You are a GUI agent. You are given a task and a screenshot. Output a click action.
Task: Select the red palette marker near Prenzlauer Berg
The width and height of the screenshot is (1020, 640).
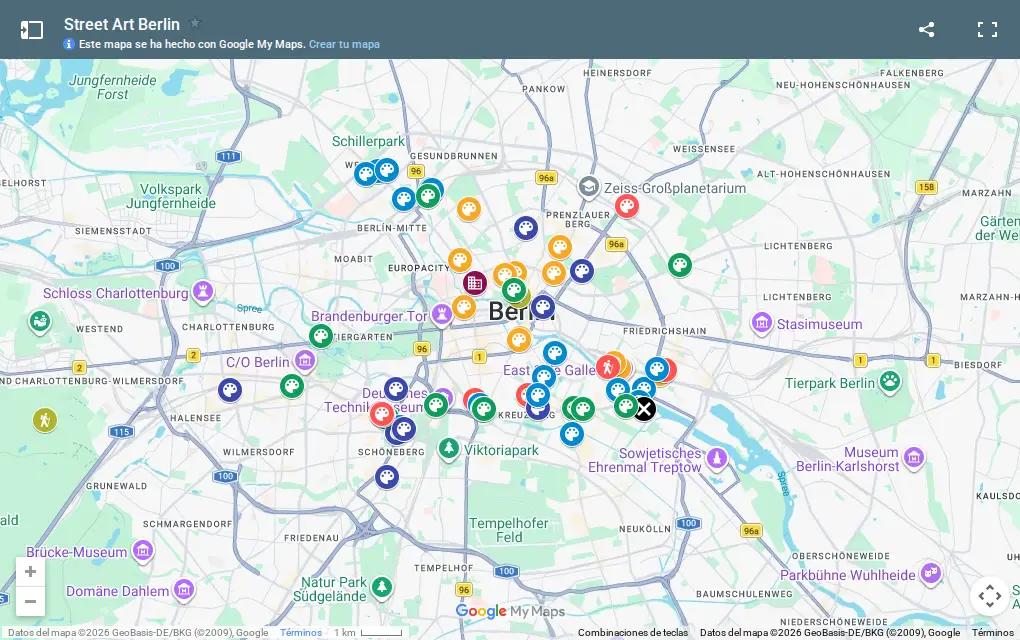tap(626, 206)
